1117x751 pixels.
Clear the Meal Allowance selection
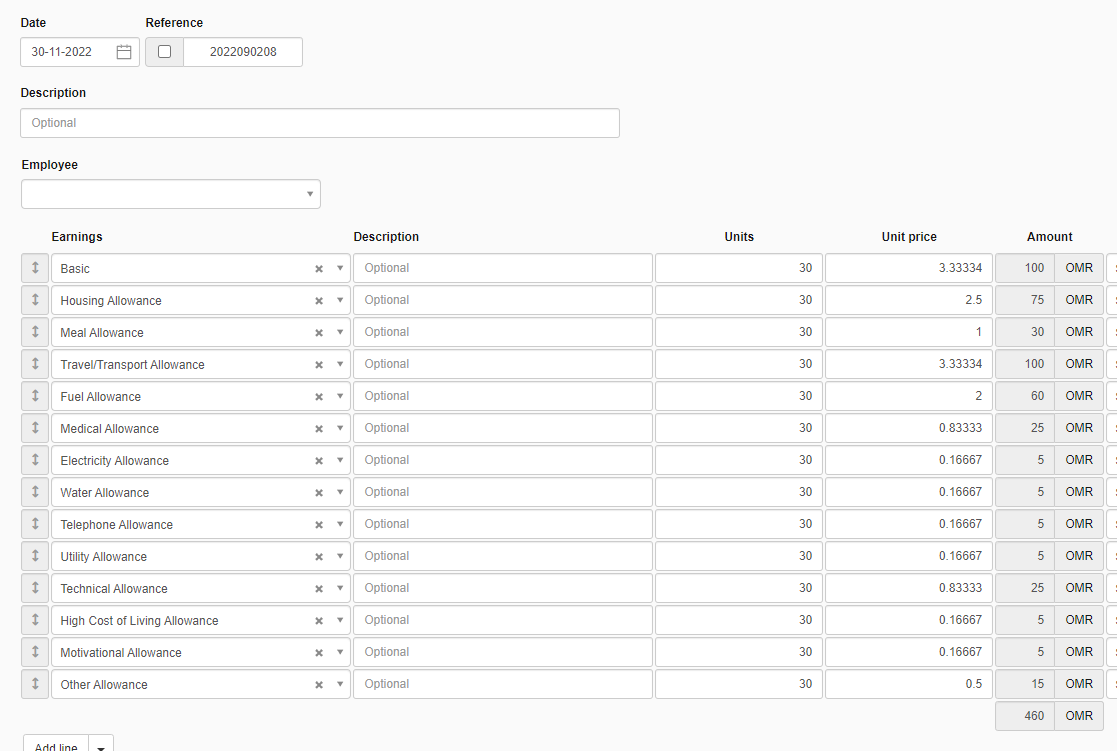[x=319, y=333]
